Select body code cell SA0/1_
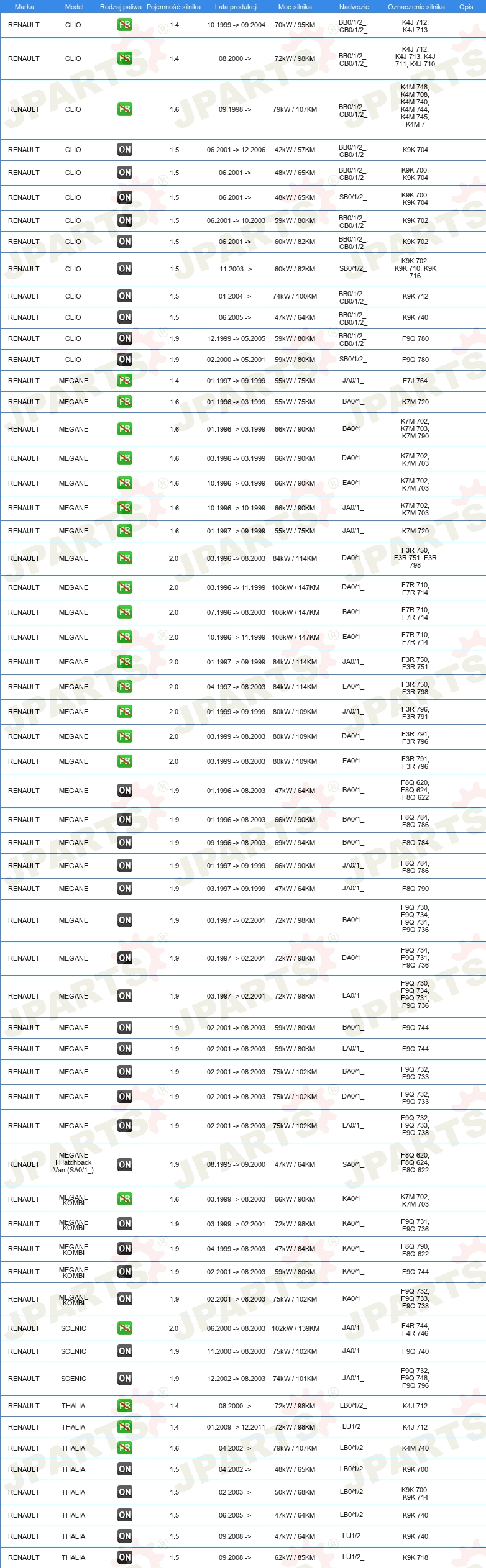 coord(353,1164)
